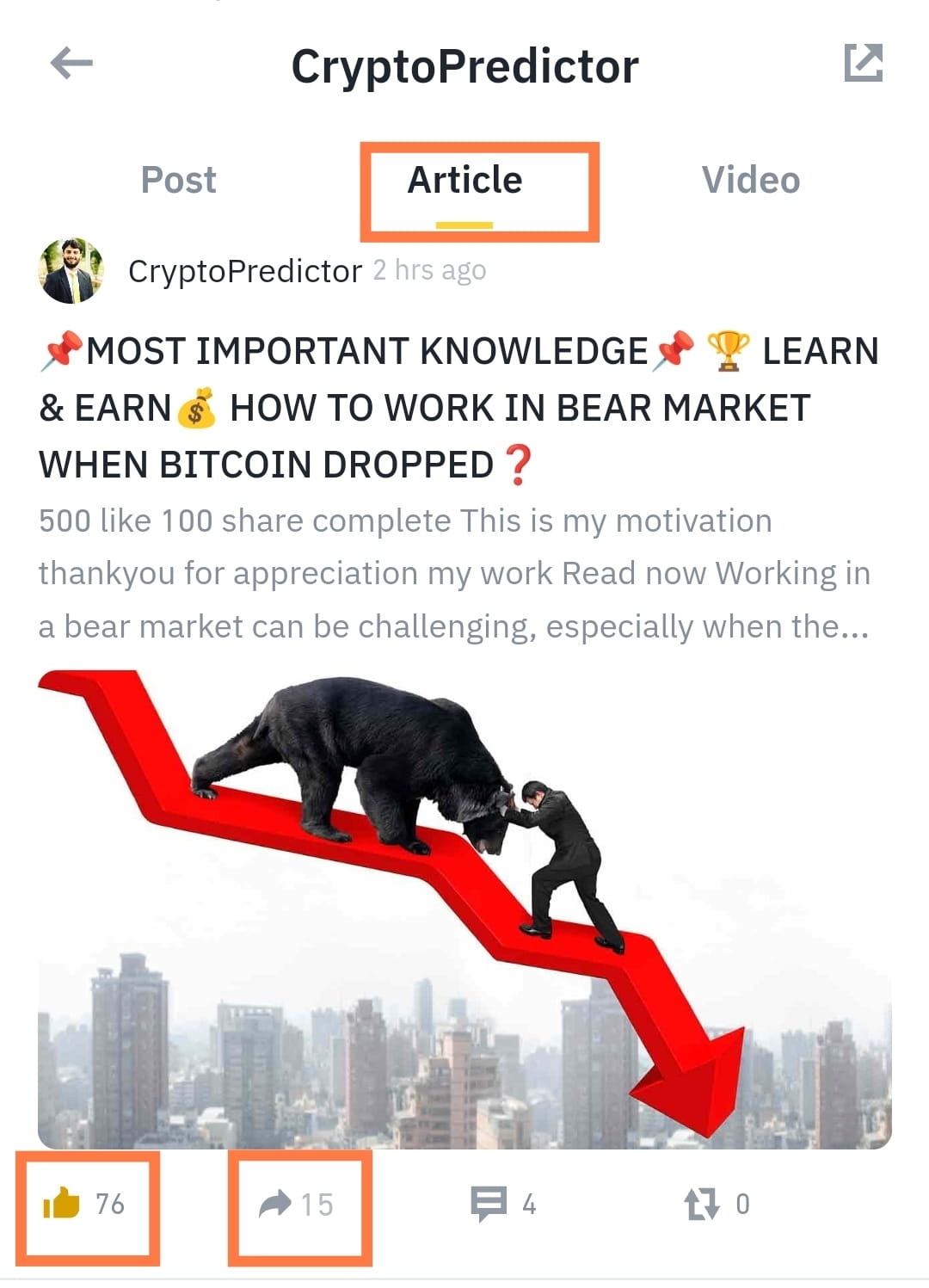Image resolution: width=929 pixels, height=1288 pixels.
Task: Switch to the Post tab
Action: coord(178,181)
